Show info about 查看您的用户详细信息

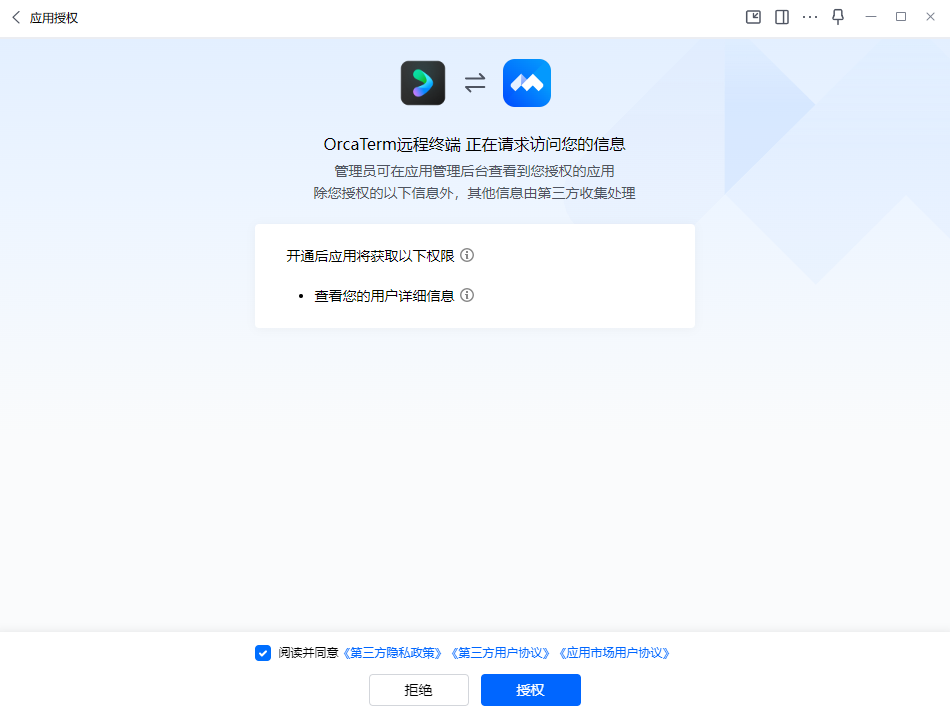(467, 295)
